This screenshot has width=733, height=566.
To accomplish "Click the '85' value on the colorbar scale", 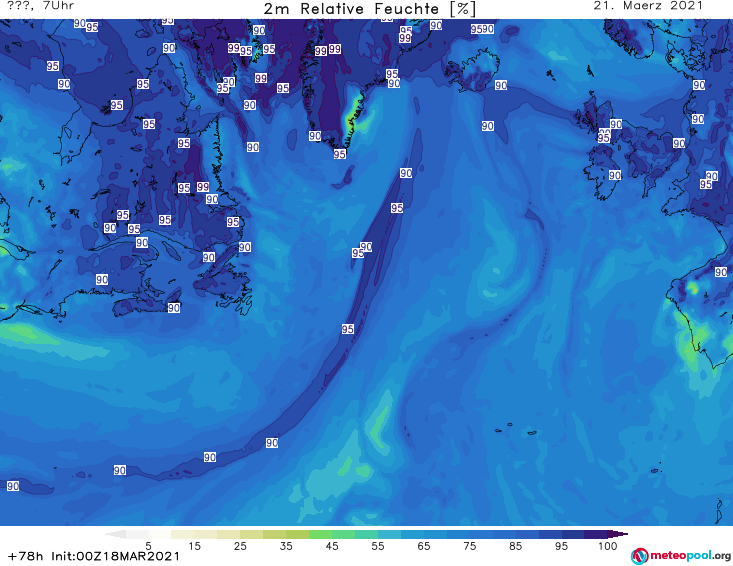I will [x=516, y=546].
